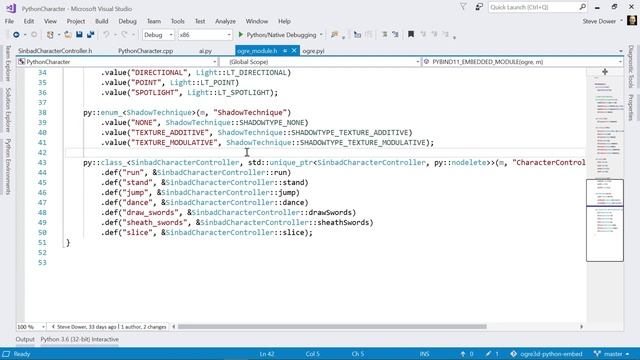
Task: Open the PythonCharacter project scope dropdown
Action: click(117, 62)
